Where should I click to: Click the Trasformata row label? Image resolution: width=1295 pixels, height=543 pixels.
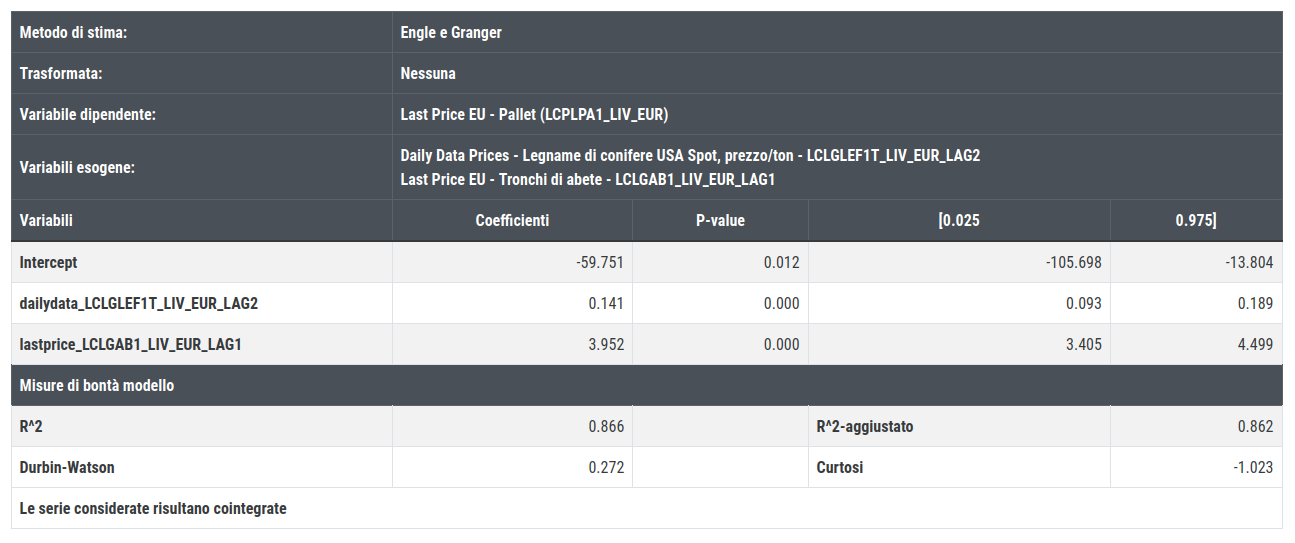pos(61,74)
